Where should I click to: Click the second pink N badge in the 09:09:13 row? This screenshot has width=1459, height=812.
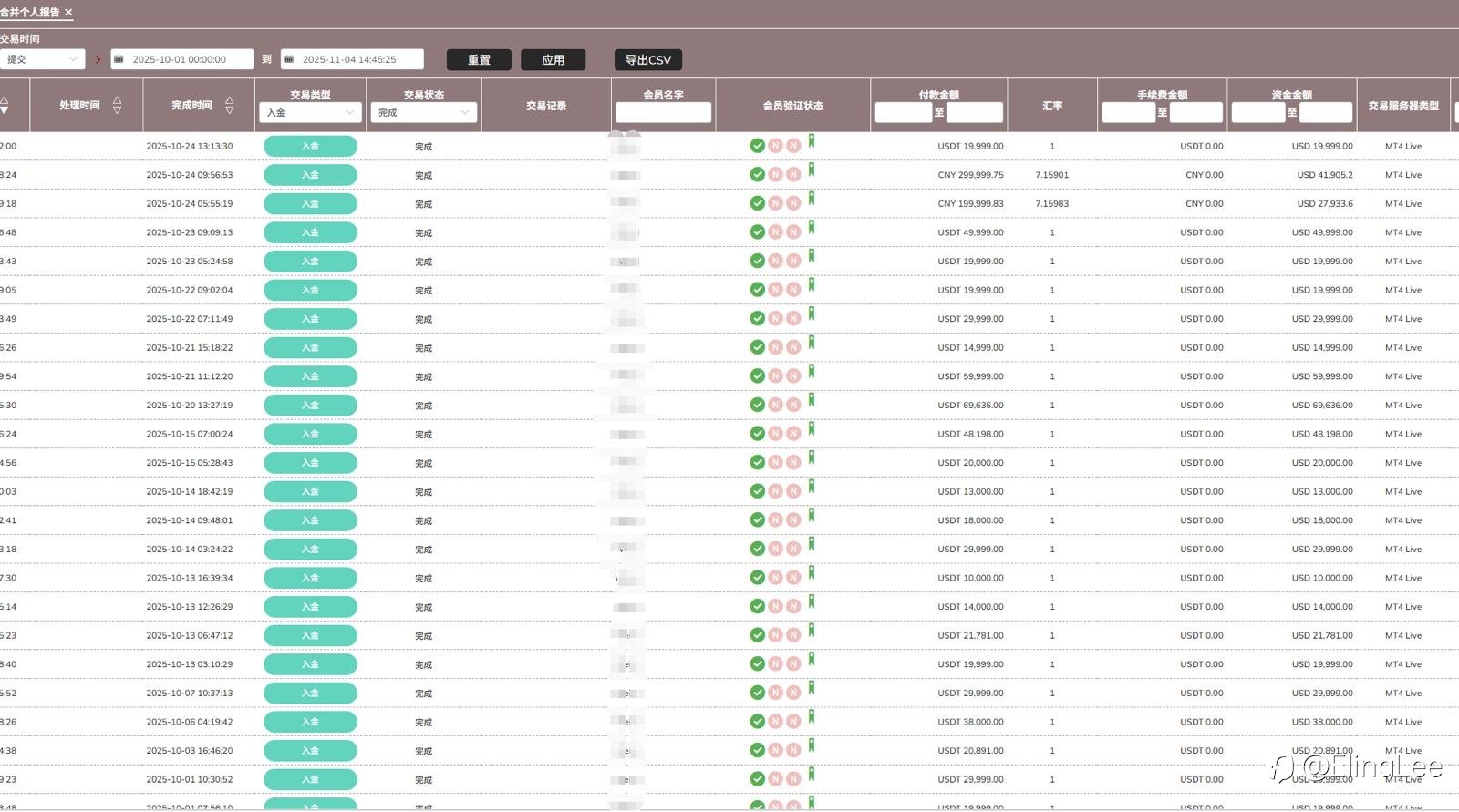[x=793, y=232]
